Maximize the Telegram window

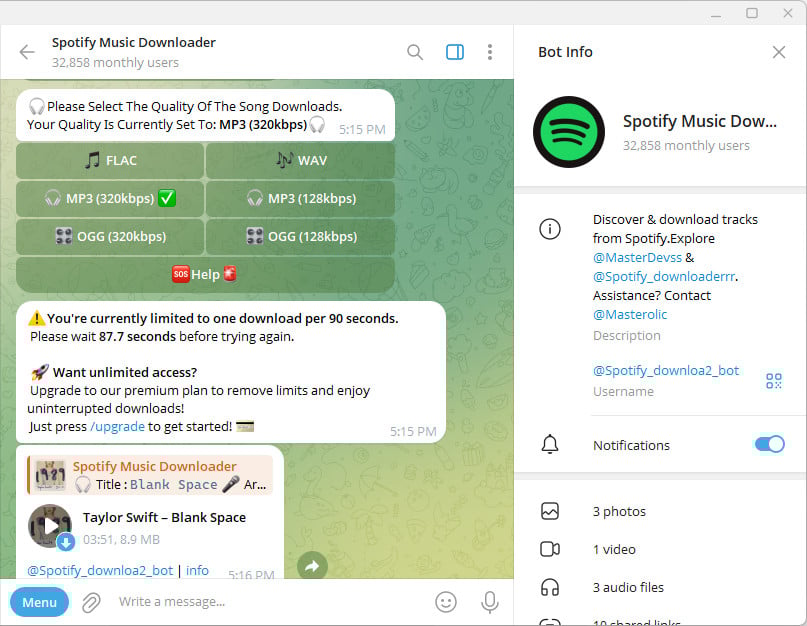point(752,13)
